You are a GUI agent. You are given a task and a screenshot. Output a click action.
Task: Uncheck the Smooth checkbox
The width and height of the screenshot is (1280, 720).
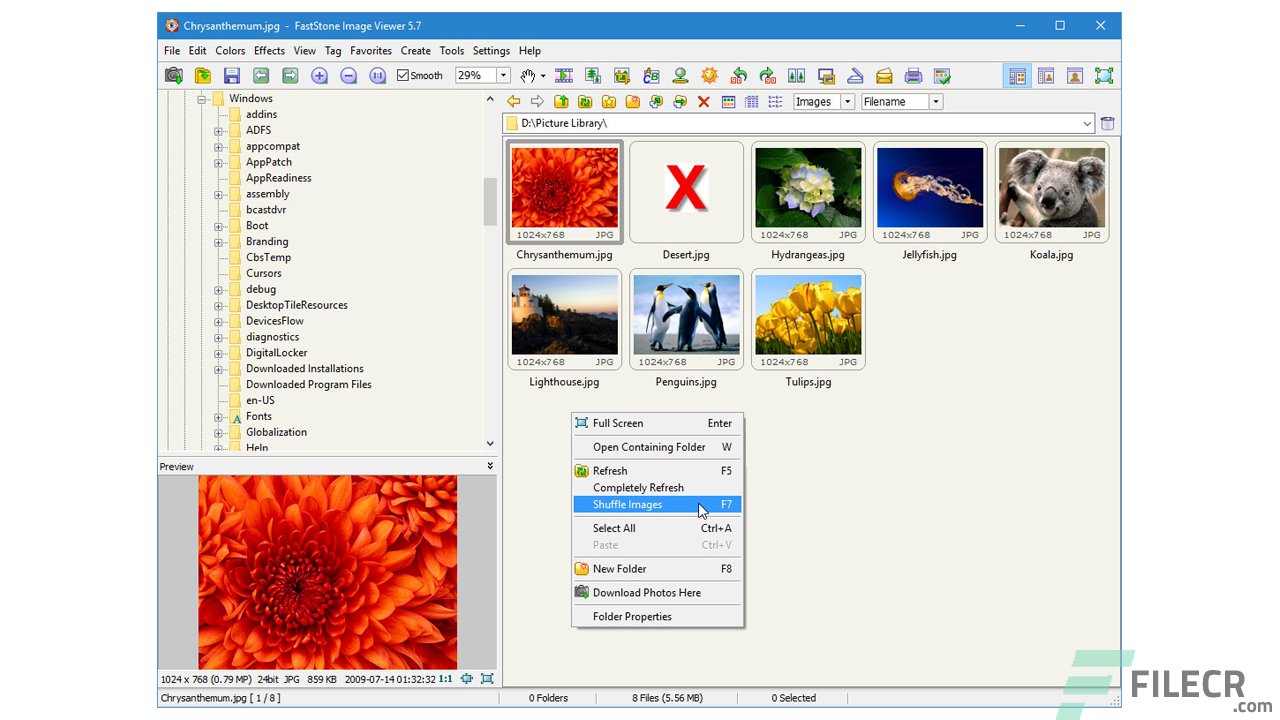click(403, 75)
